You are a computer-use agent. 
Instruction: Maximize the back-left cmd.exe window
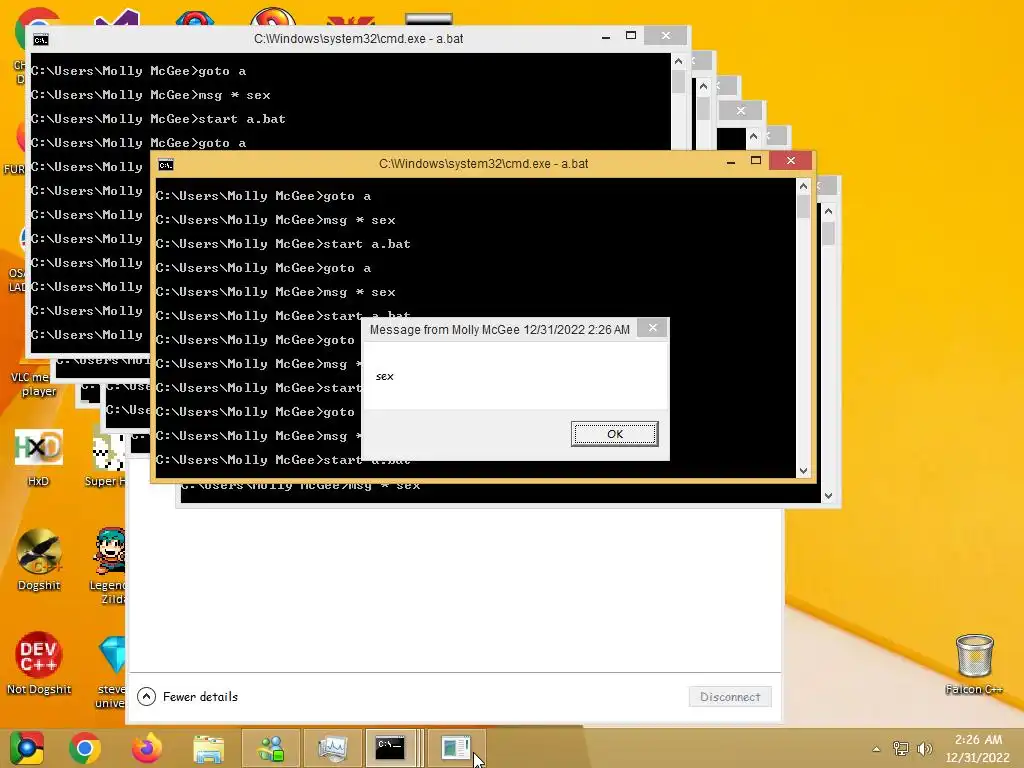click(x=631, y=35)
